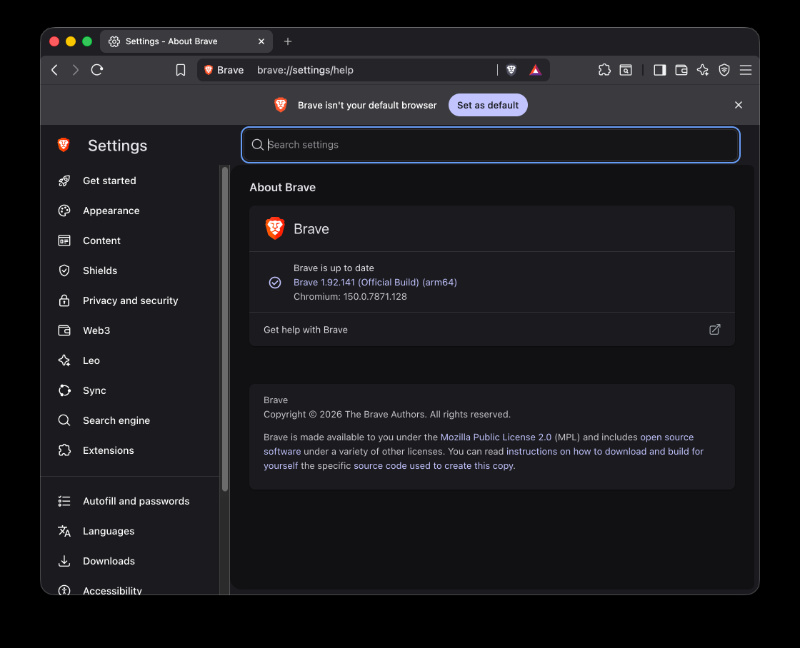
Task: Toggle the sidebar panel icon
Action: tap(660, 70)
